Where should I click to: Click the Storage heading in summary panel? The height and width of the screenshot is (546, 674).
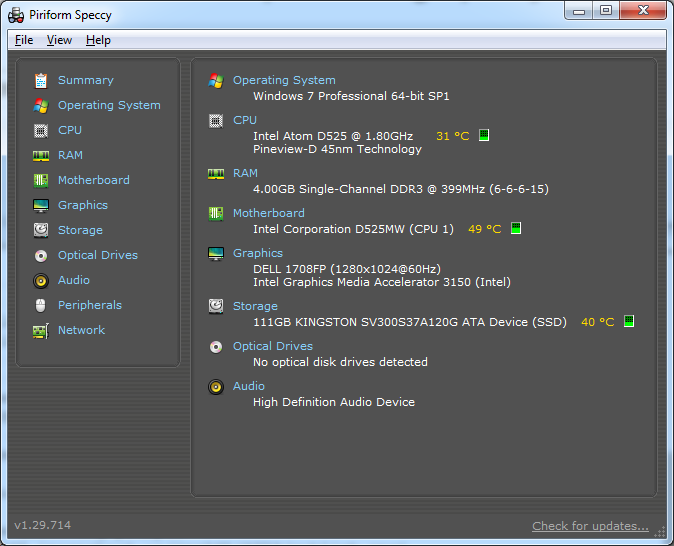pos(255,306)
